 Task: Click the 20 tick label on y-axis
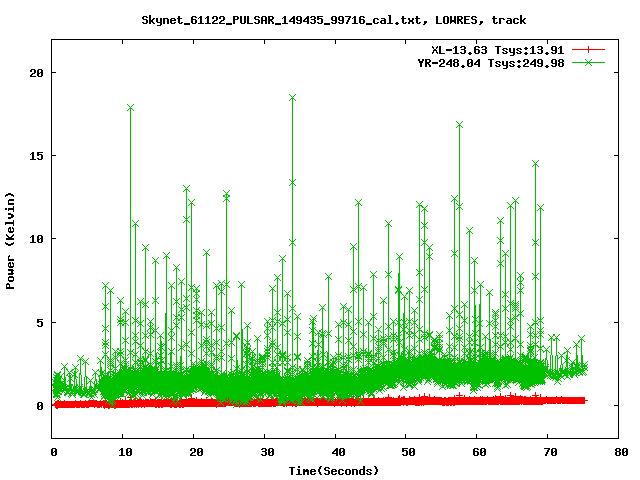36,73
